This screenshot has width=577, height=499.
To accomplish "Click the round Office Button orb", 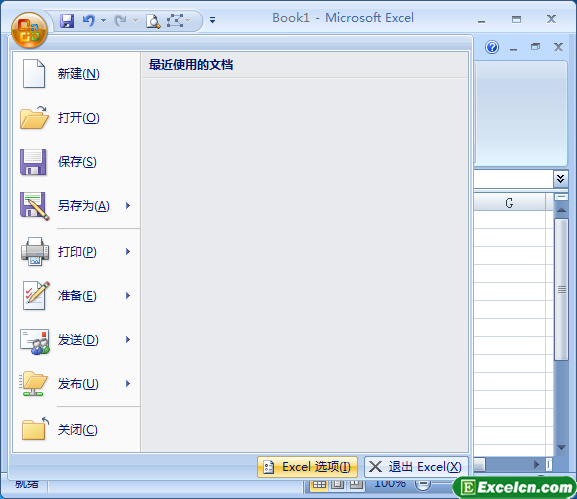I will 29,30.
